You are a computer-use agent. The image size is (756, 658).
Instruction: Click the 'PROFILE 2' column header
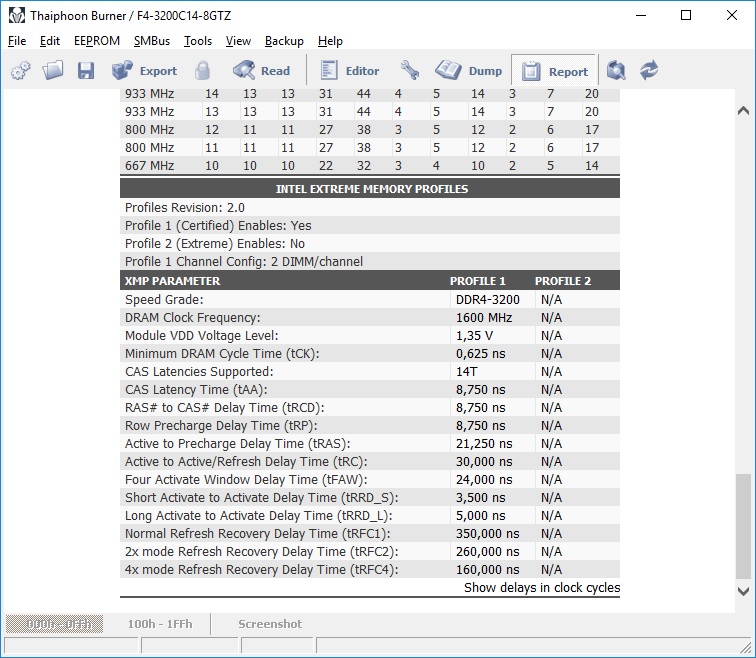[563, 281]
